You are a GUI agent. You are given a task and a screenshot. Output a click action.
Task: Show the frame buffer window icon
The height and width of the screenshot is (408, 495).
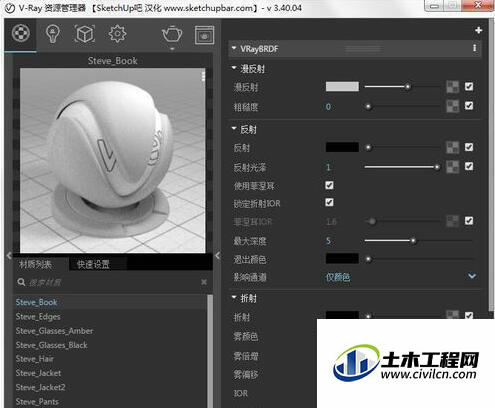[204, 35]
